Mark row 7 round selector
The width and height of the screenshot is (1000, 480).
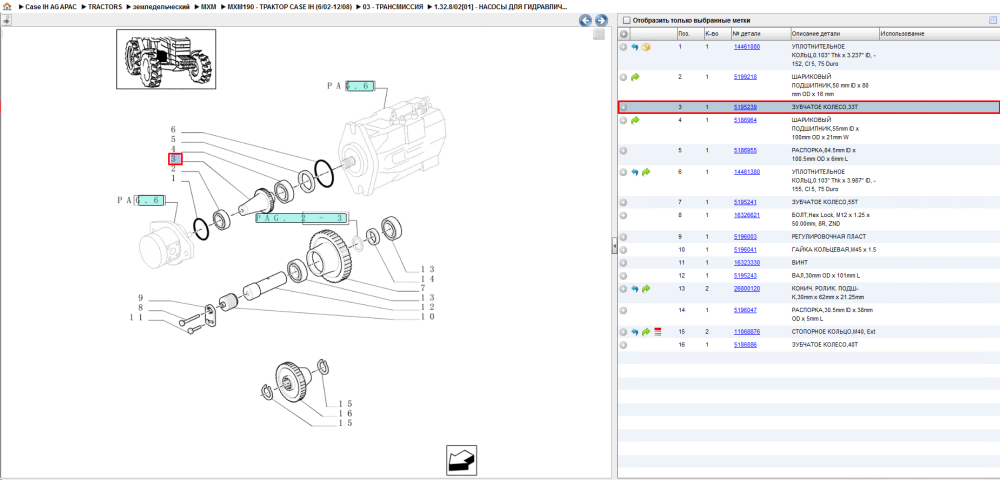(x=624, y=202)
